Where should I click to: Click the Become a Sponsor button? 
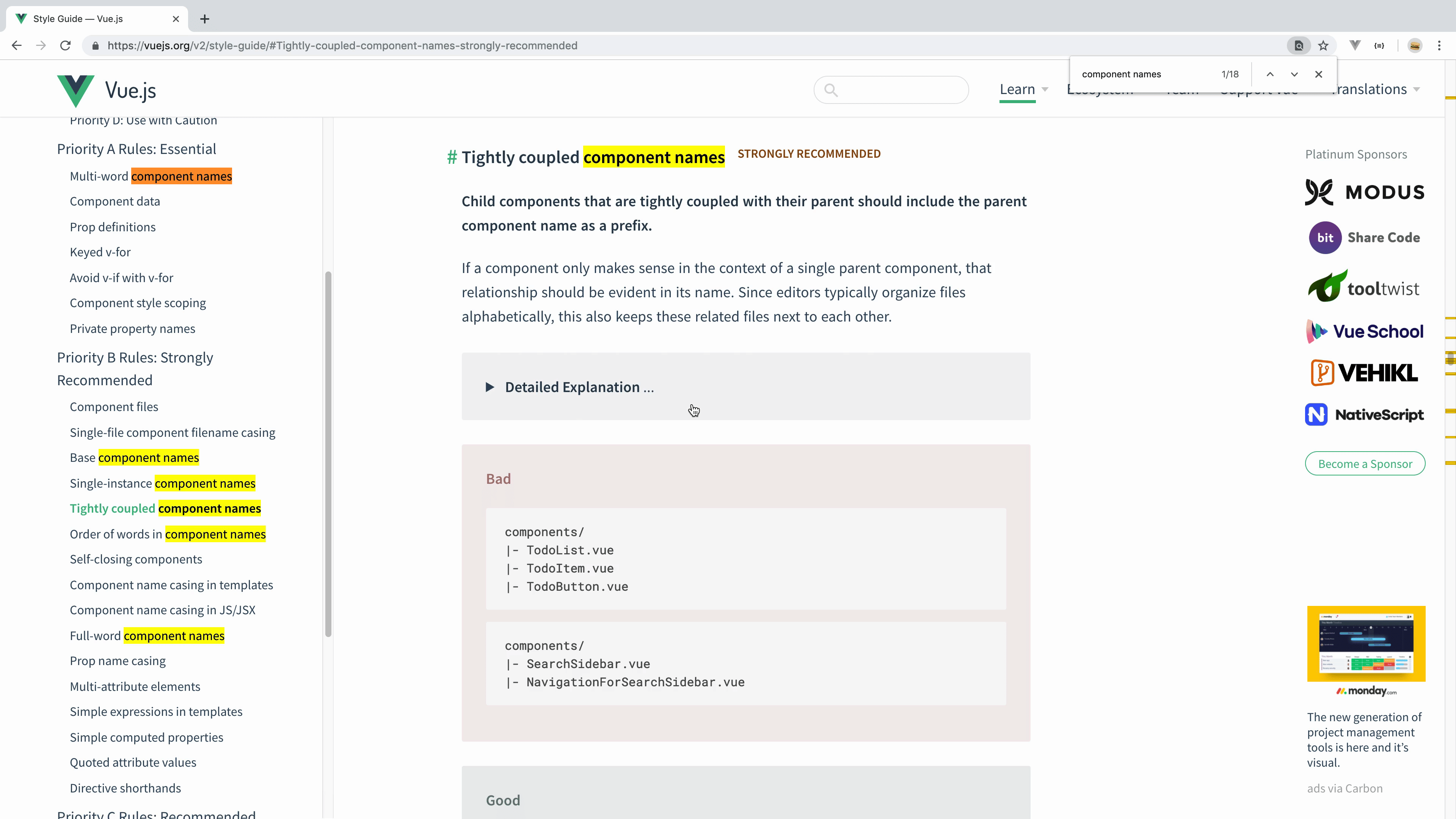tap(1365, 464)
